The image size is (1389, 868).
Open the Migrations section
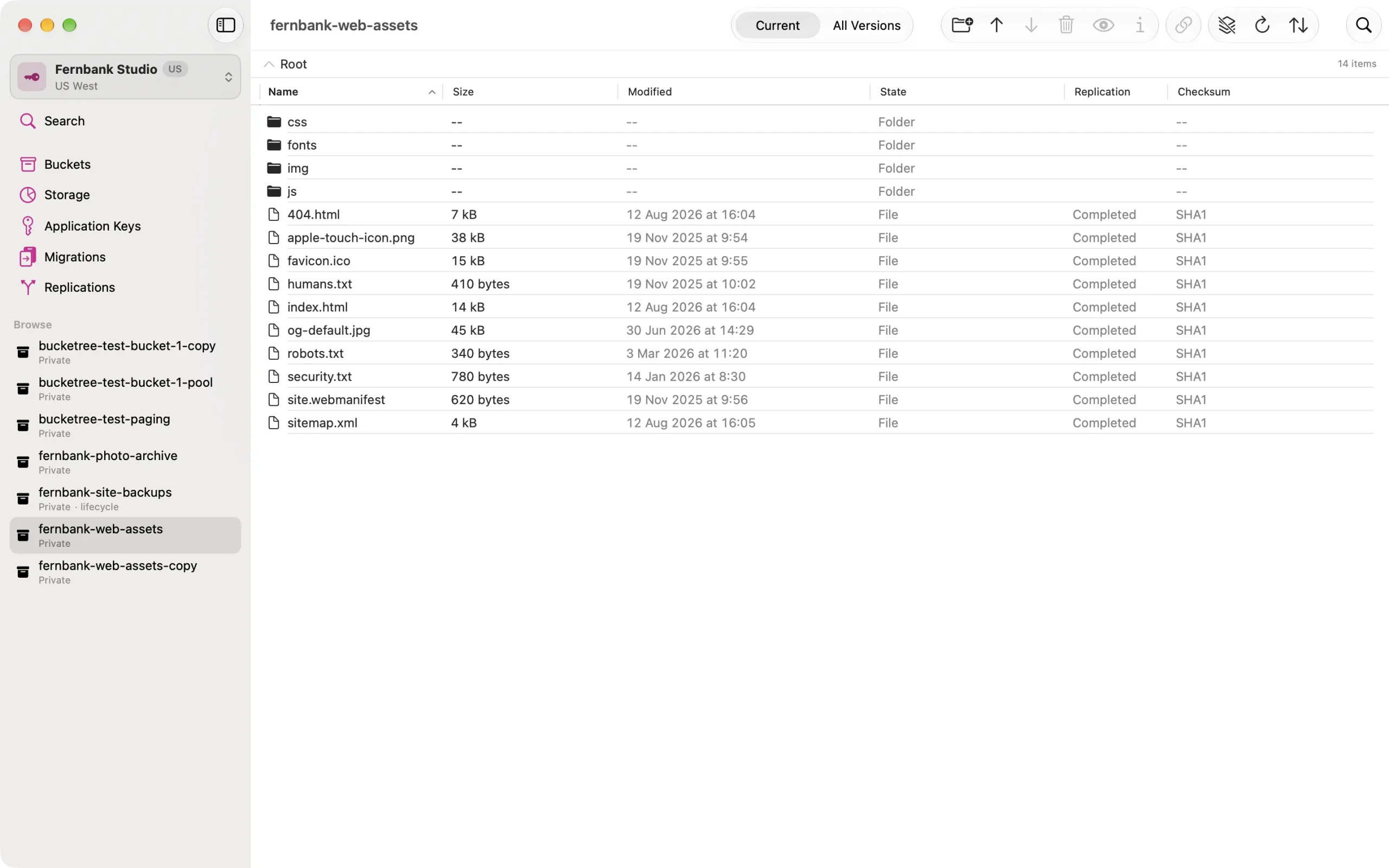point(125,257)
